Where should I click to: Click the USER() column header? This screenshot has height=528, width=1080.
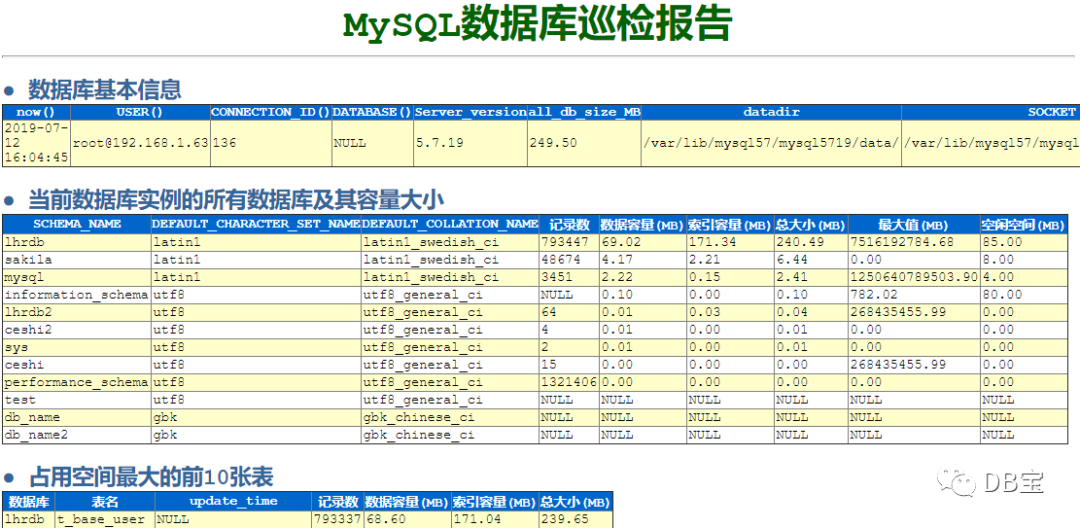[140, 112]
